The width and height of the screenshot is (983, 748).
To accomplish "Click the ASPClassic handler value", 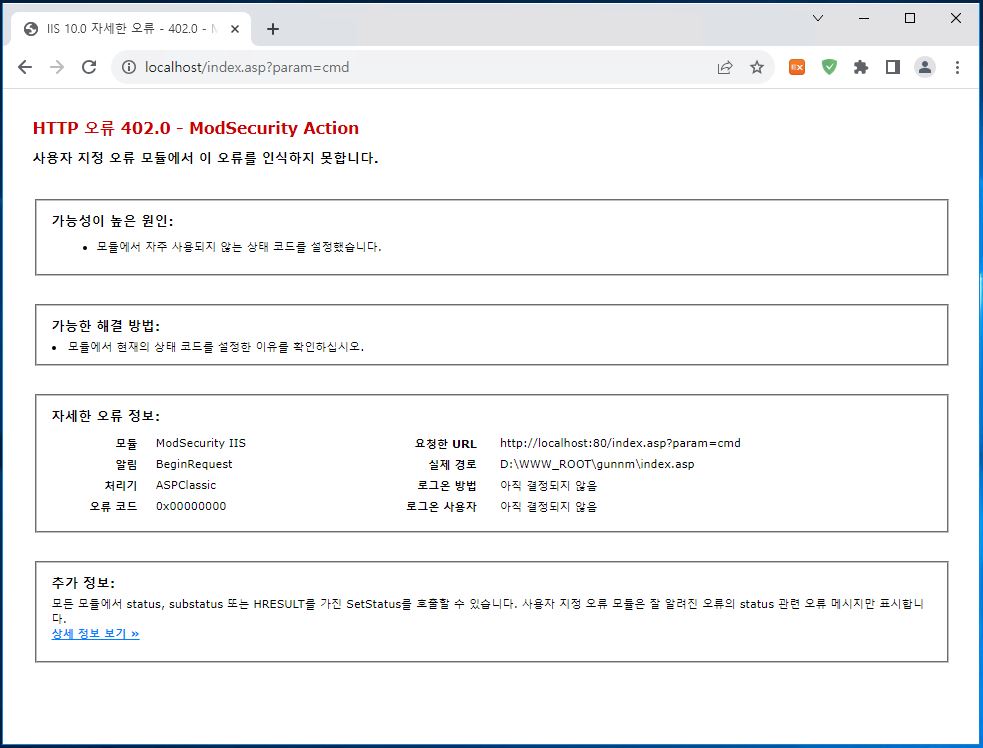I will point(186,485).
